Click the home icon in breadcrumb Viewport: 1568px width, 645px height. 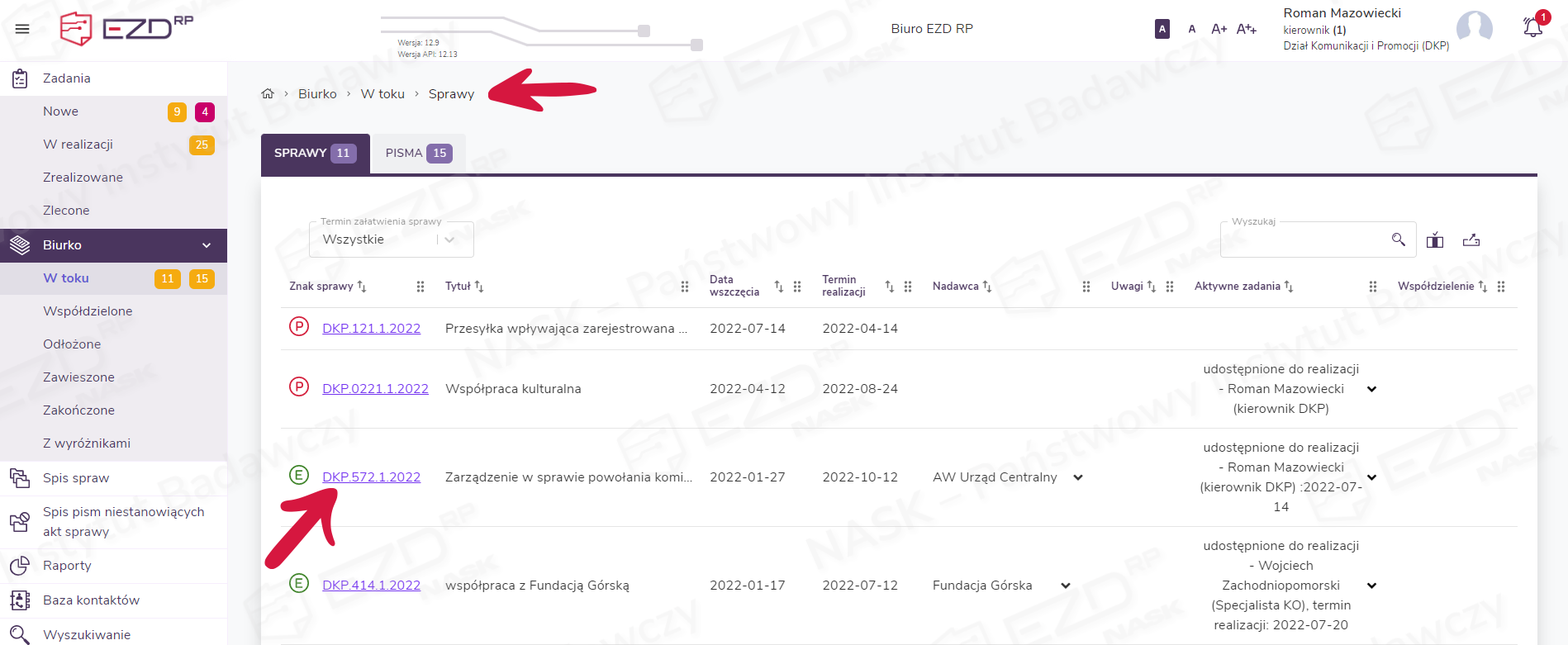tap(268, 94)
